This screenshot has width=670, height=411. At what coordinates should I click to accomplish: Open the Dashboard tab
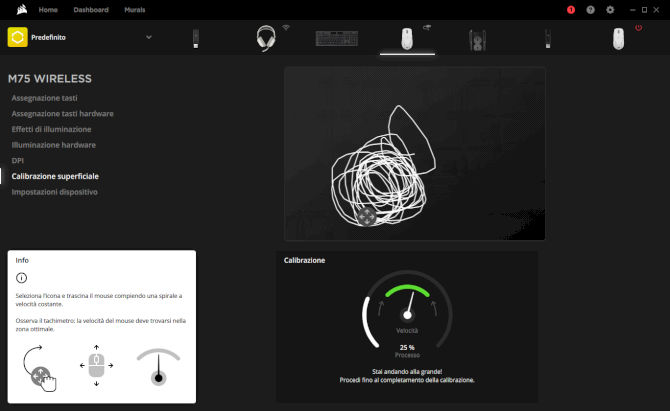[x=91, y=10]
